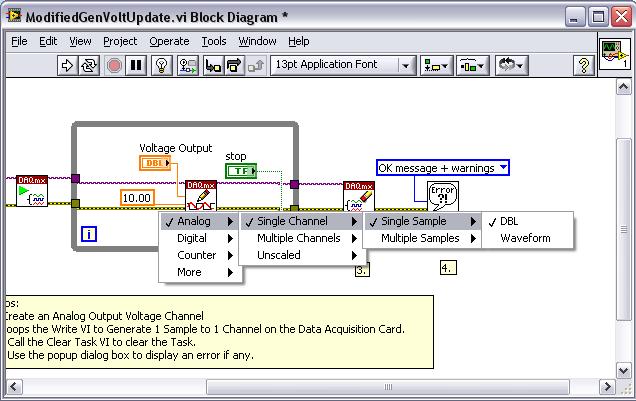The image size is (636, 401).
Task: Click the Pause button in toolbar
Action: [x=136, y=65]
